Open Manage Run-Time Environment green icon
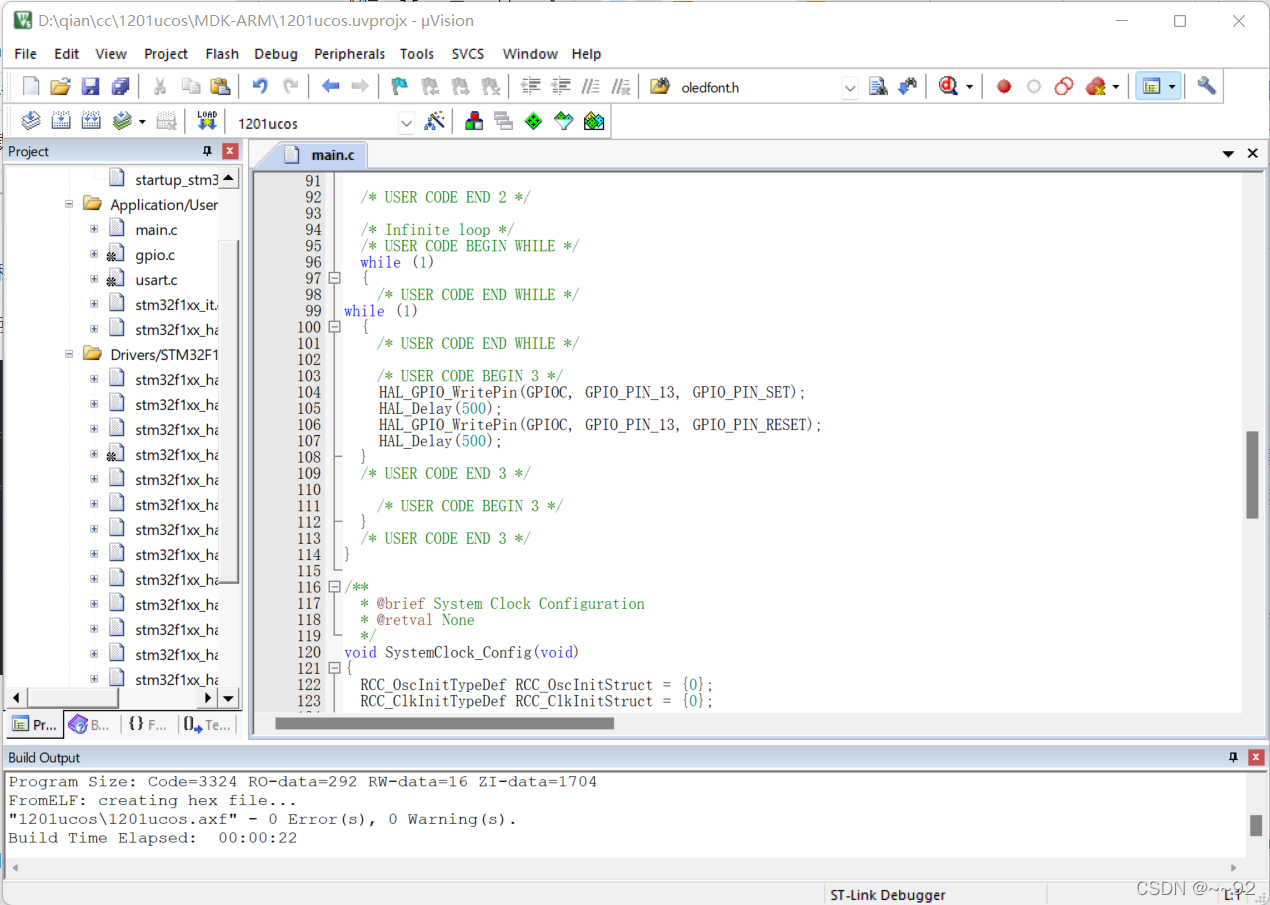The image size is (1270, 905). 534,121
